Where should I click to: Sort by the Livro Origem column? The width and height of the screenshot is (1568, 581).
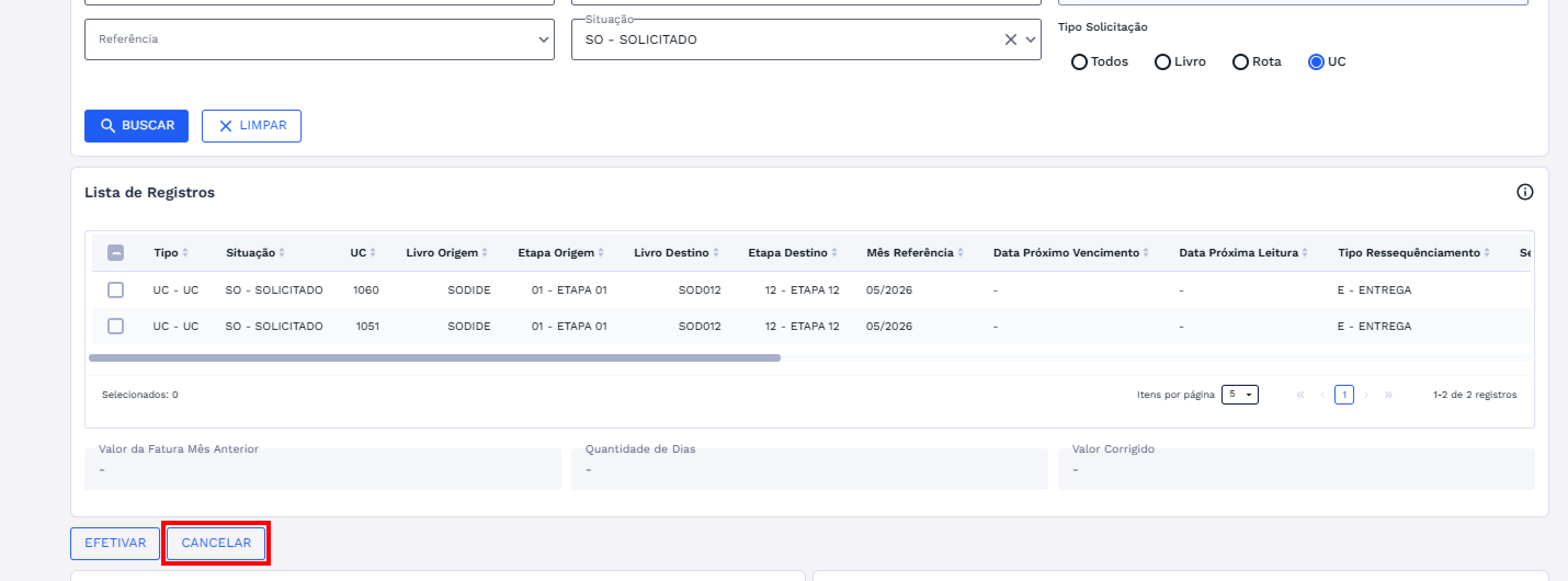[447, 253]
